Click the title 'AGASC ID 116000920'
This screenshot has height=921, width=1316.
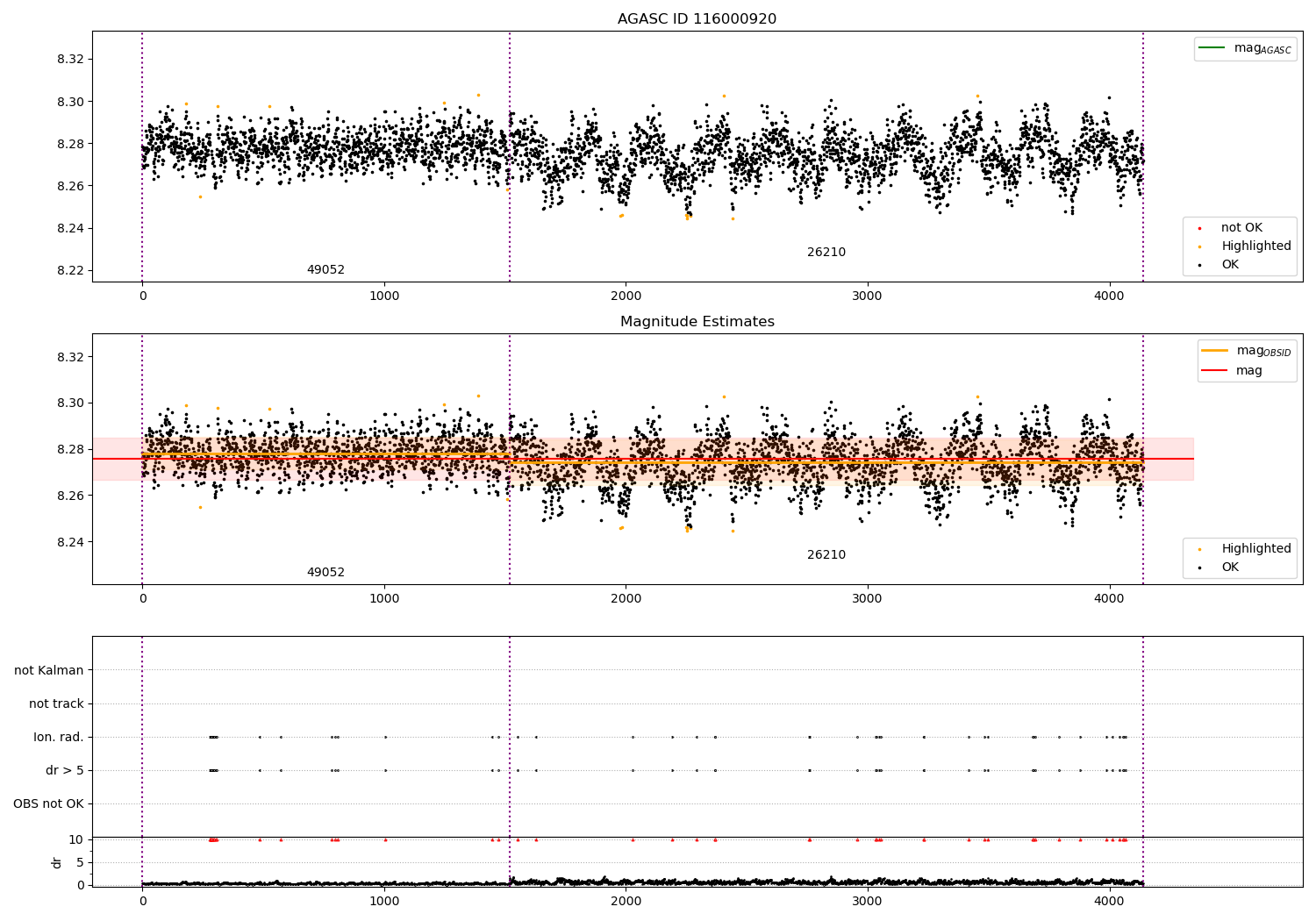pos(697,19)
